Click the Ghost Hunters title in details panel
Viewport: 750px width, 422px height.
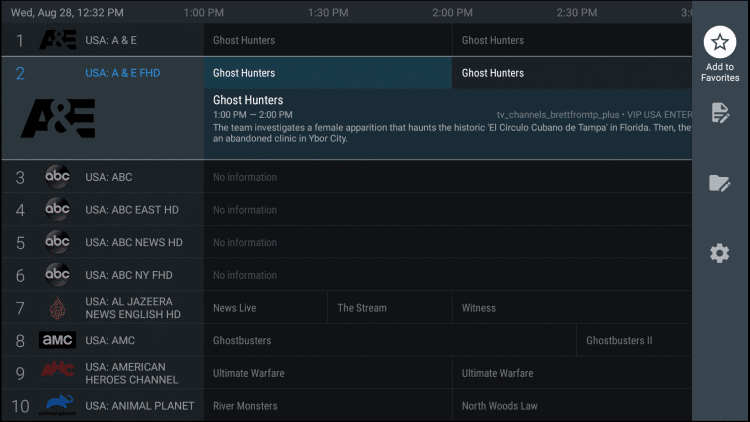pyautogui.click(x=248, y=100)
